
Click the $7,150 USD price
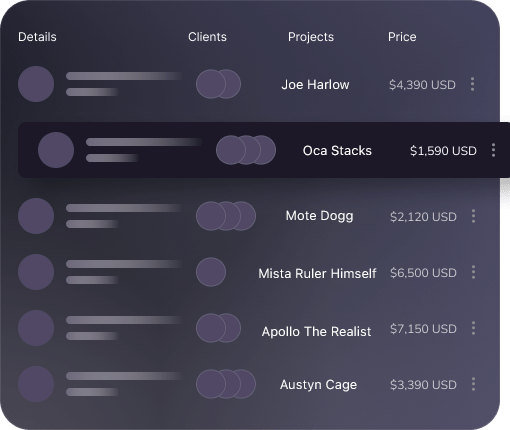click(x=423, y=329)
